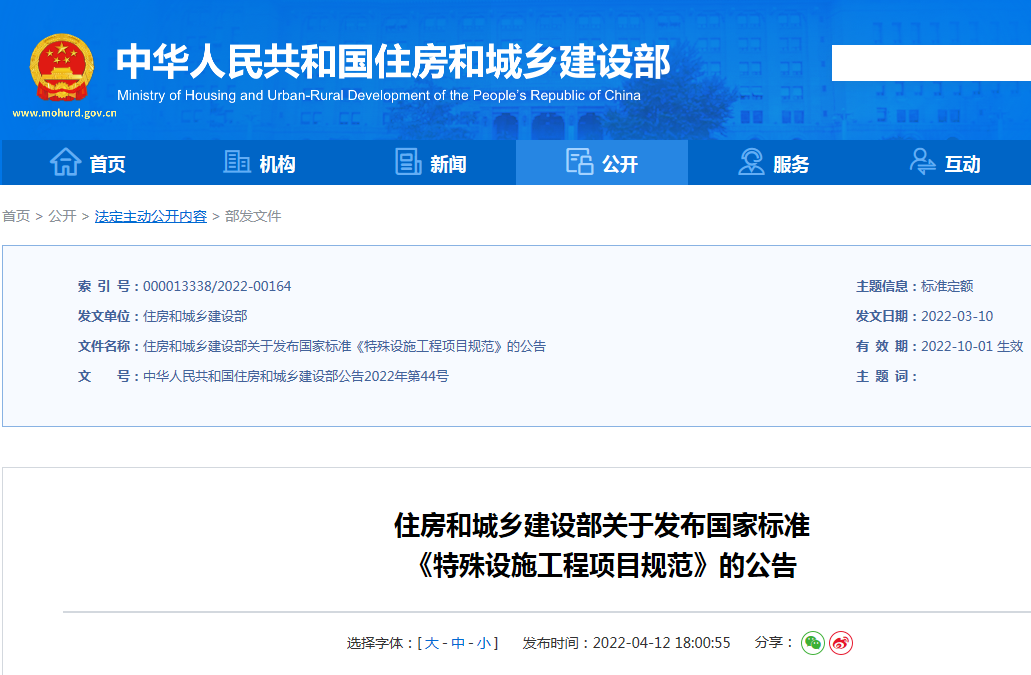Click the interaction icon beside 互动
The height and width of the screenshot is (675, 1031).
coord(923,162)
